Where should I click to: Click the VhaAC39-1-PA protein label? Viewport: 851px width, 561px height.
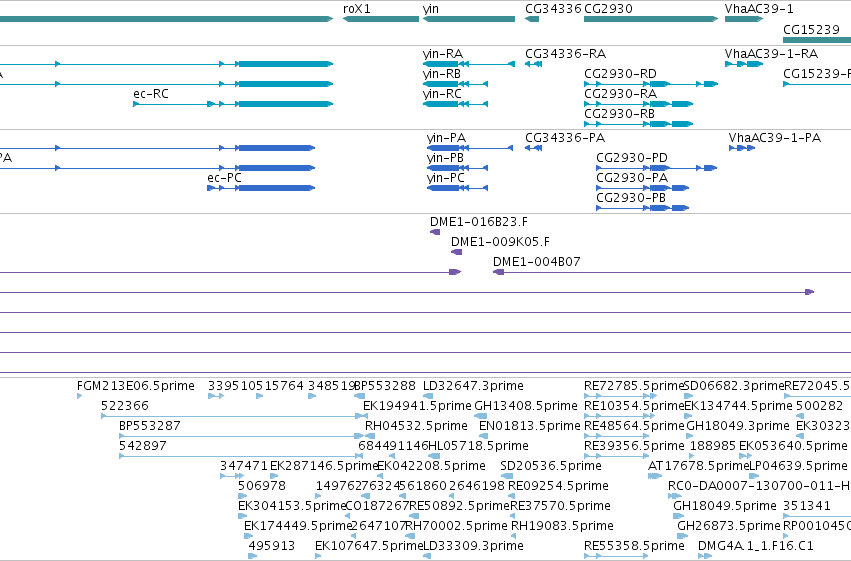click(x=774, y=138)
